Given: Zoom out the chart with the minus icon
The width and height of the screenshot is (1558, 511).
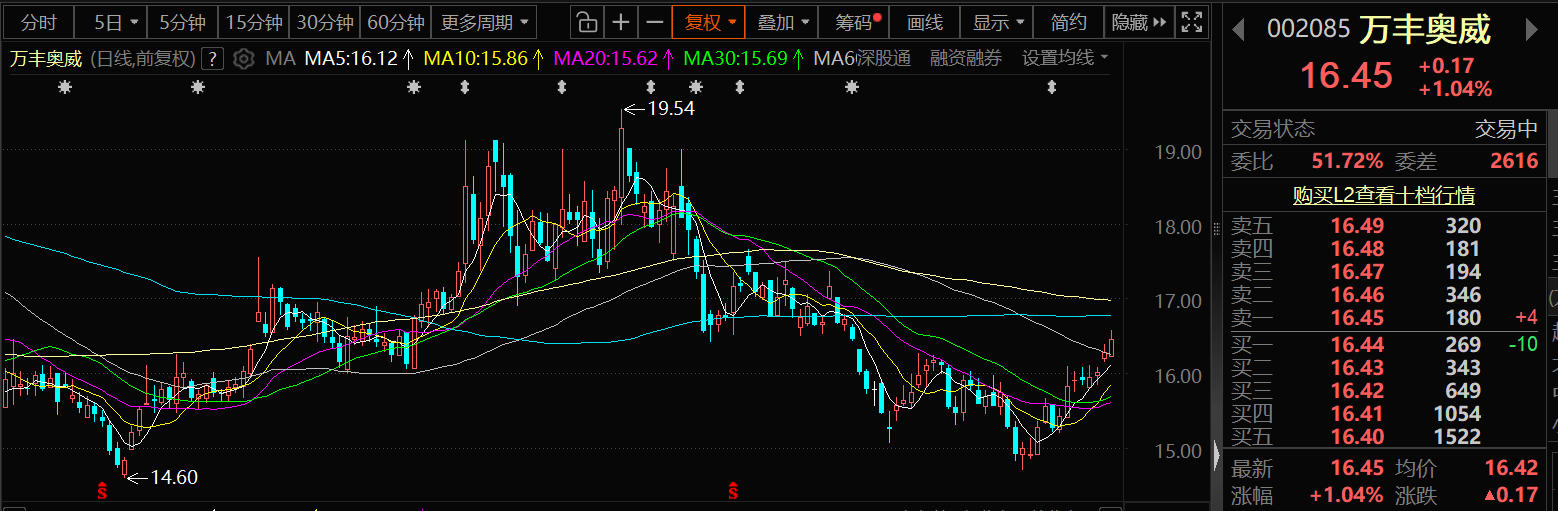Looking at the screenshot, I should 654,22.
